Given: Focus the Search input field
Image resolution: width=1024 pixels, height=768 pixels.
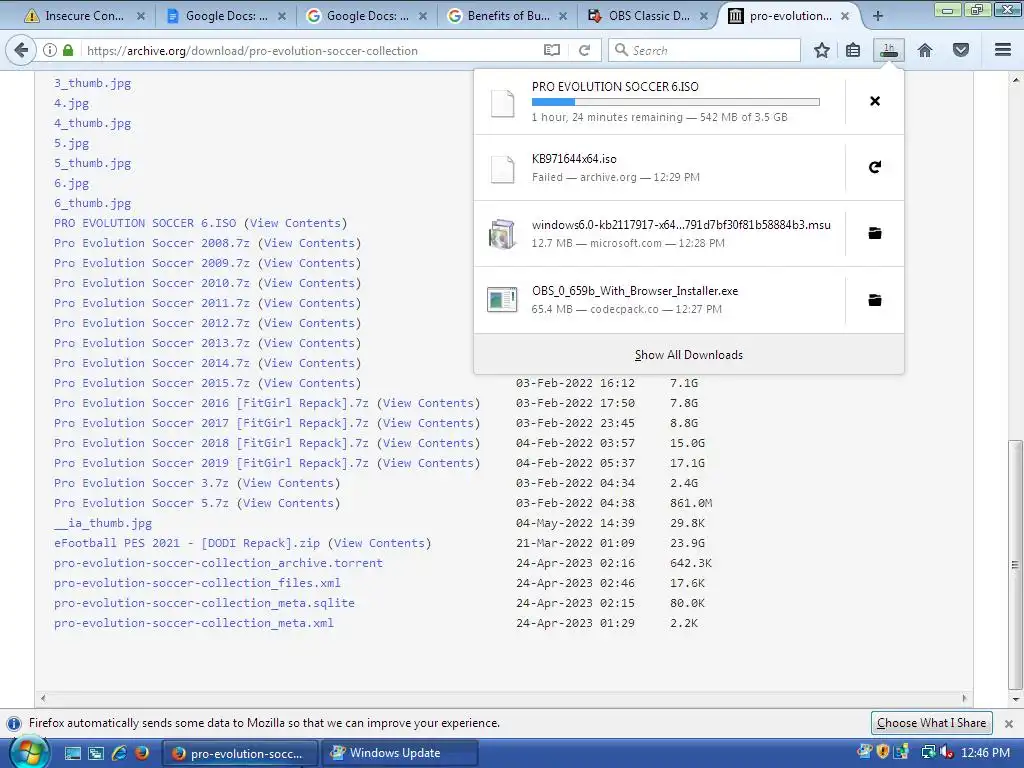Looking at the screenshot, I should point(705,50).
